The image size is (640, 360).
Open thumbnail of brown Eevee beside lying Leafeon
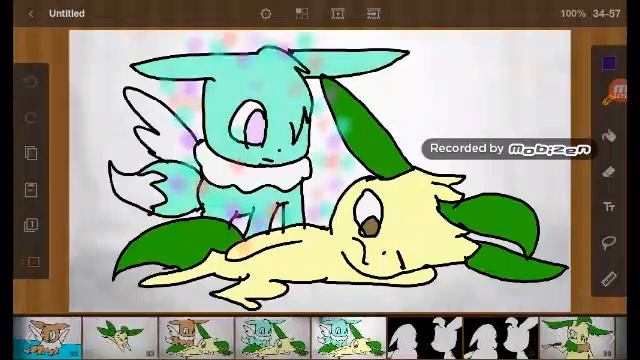196,338
